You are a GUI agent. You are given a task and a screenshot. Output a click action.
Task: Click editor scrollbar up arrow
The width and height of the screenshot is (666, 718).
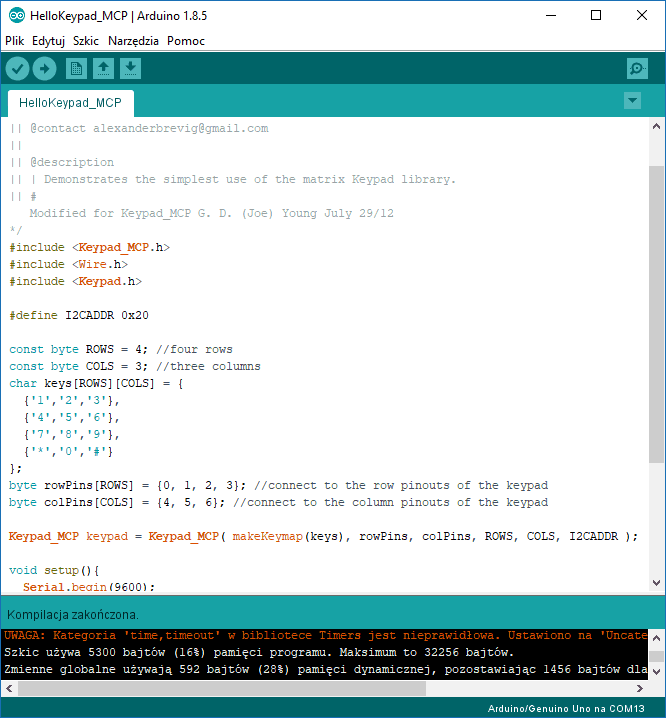pyautogui.click(x=656, y=126)
